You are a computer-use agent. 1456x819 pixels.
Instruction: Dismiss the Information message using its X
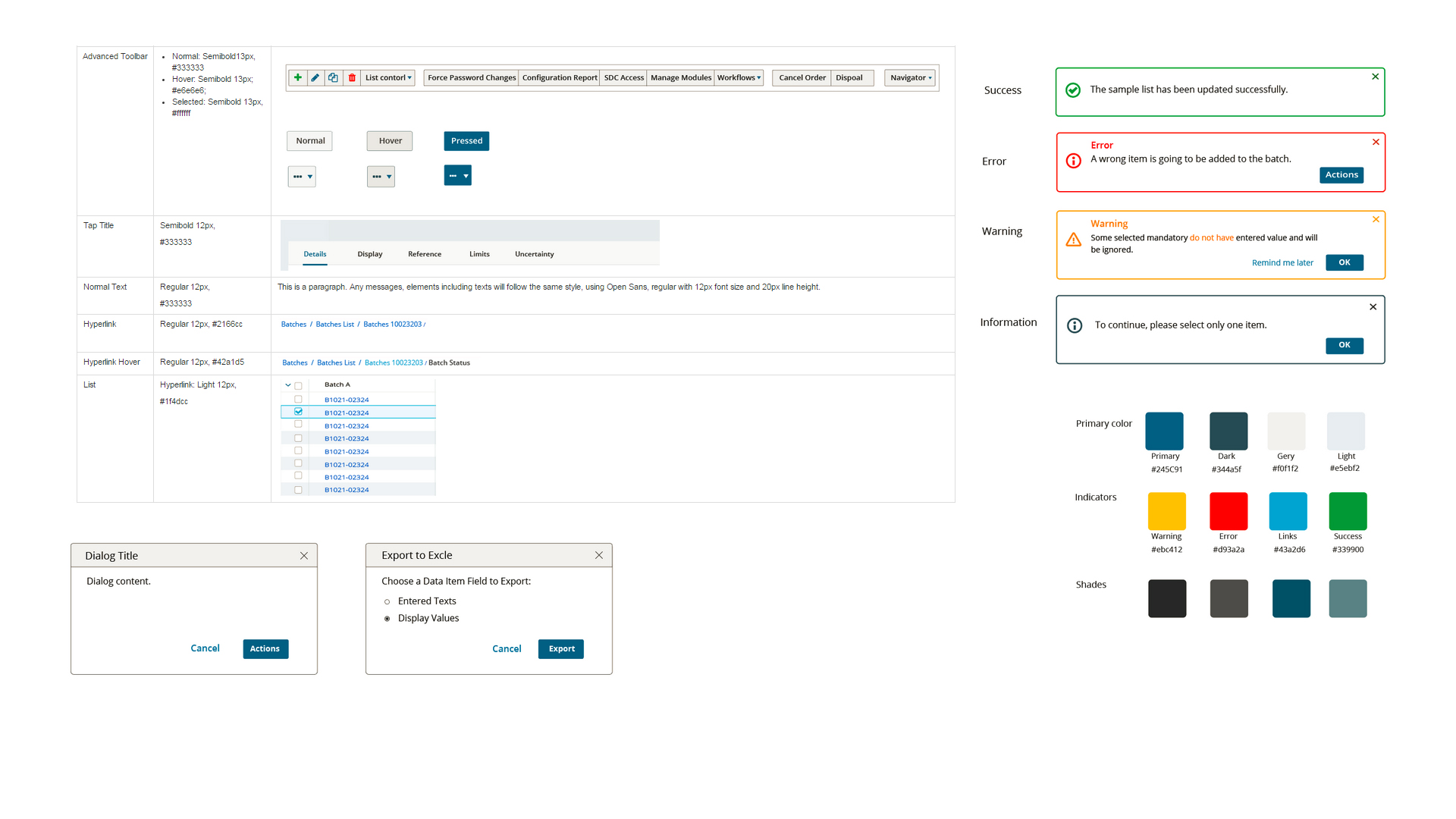click(x=1373, y=307)
